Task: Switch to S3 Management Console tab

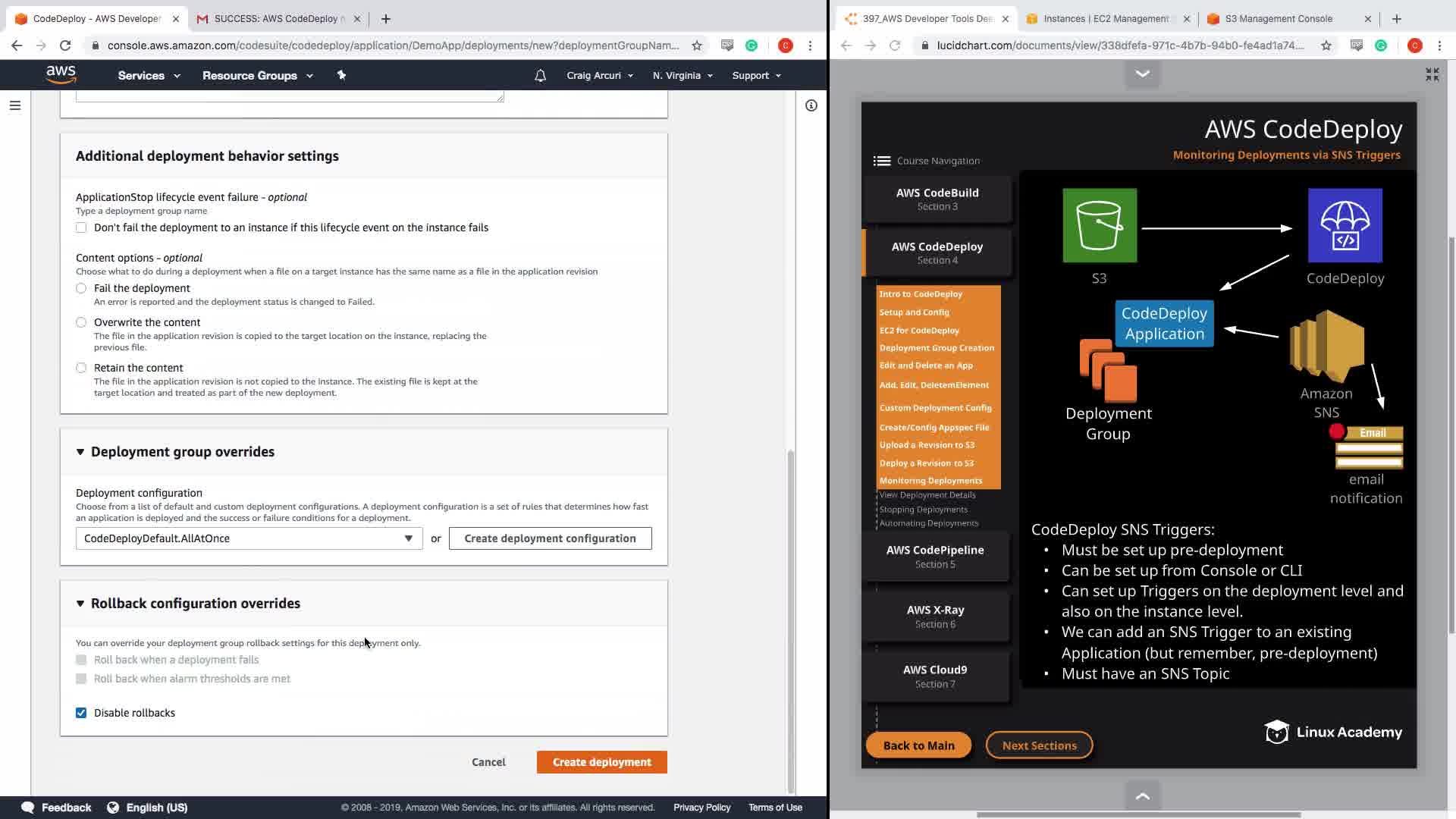Action: coord(1279,18)
